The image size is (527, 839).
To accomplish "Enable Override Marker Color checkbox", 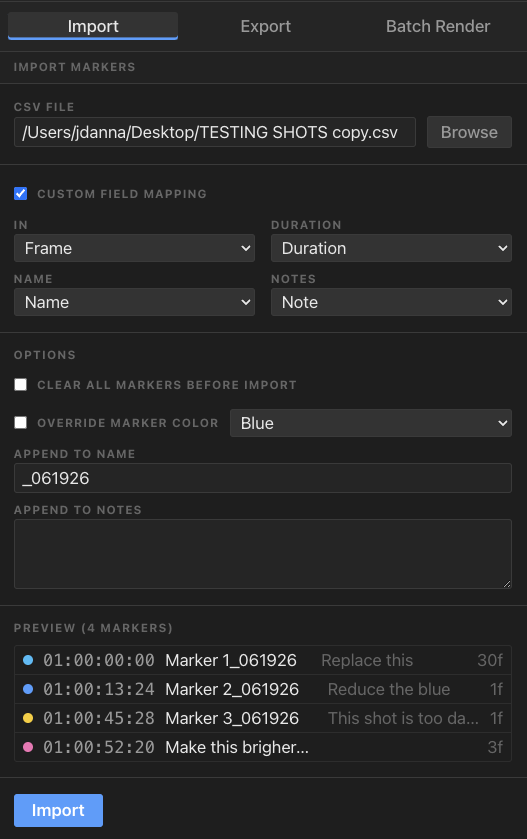I will pos(20,423).
